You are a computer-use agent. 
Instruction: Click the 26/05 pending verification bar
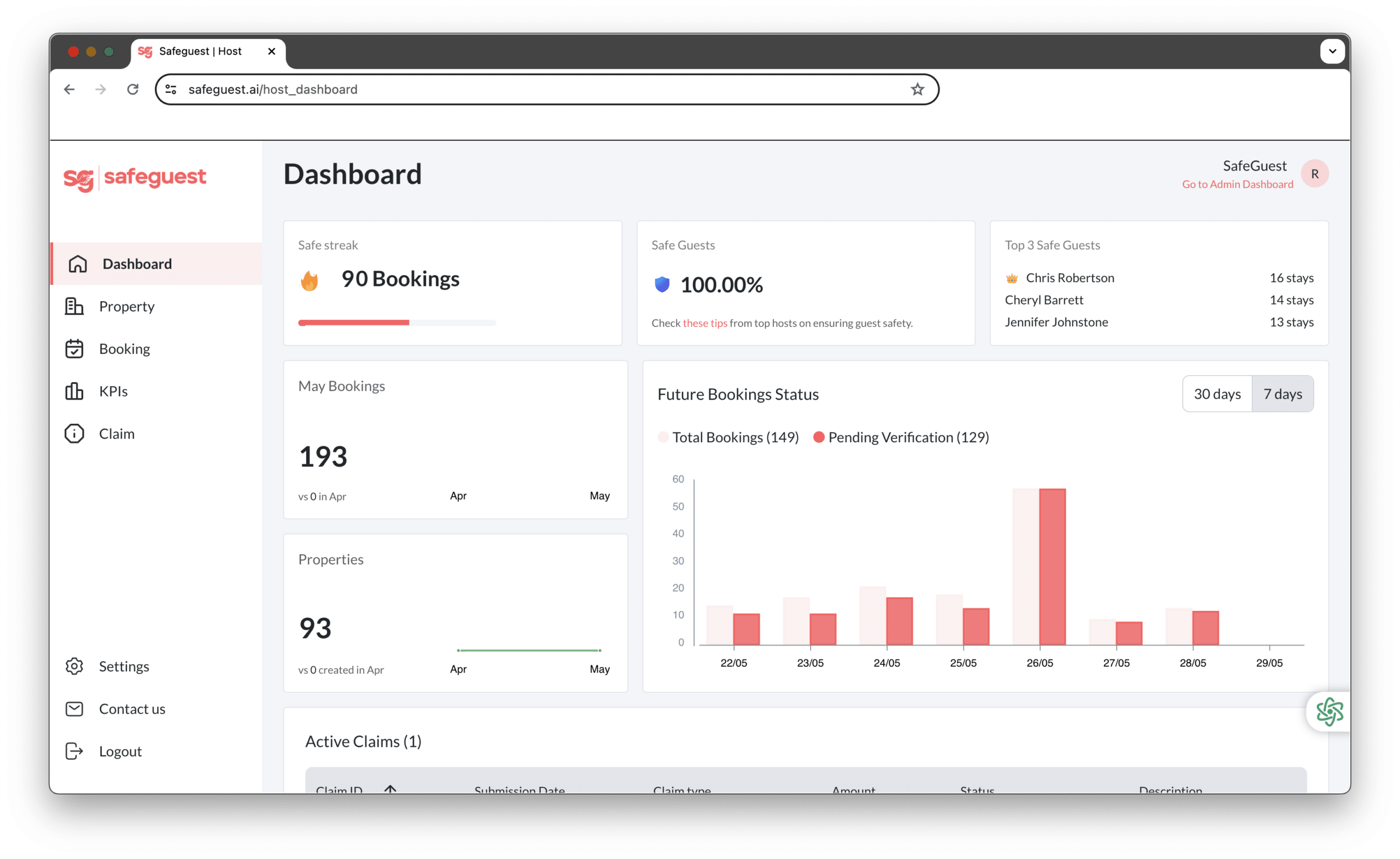coord(1052,566)
